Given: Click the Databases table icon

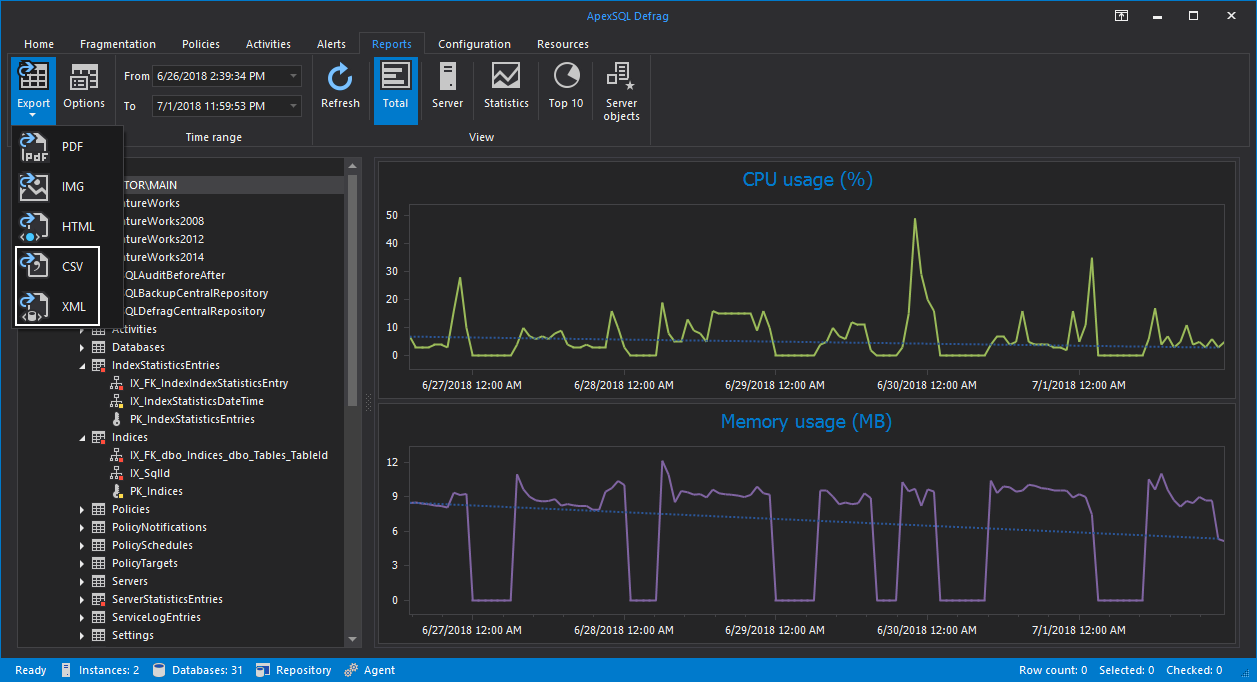Looking at the screenshot, I should (x=99, y=347).
